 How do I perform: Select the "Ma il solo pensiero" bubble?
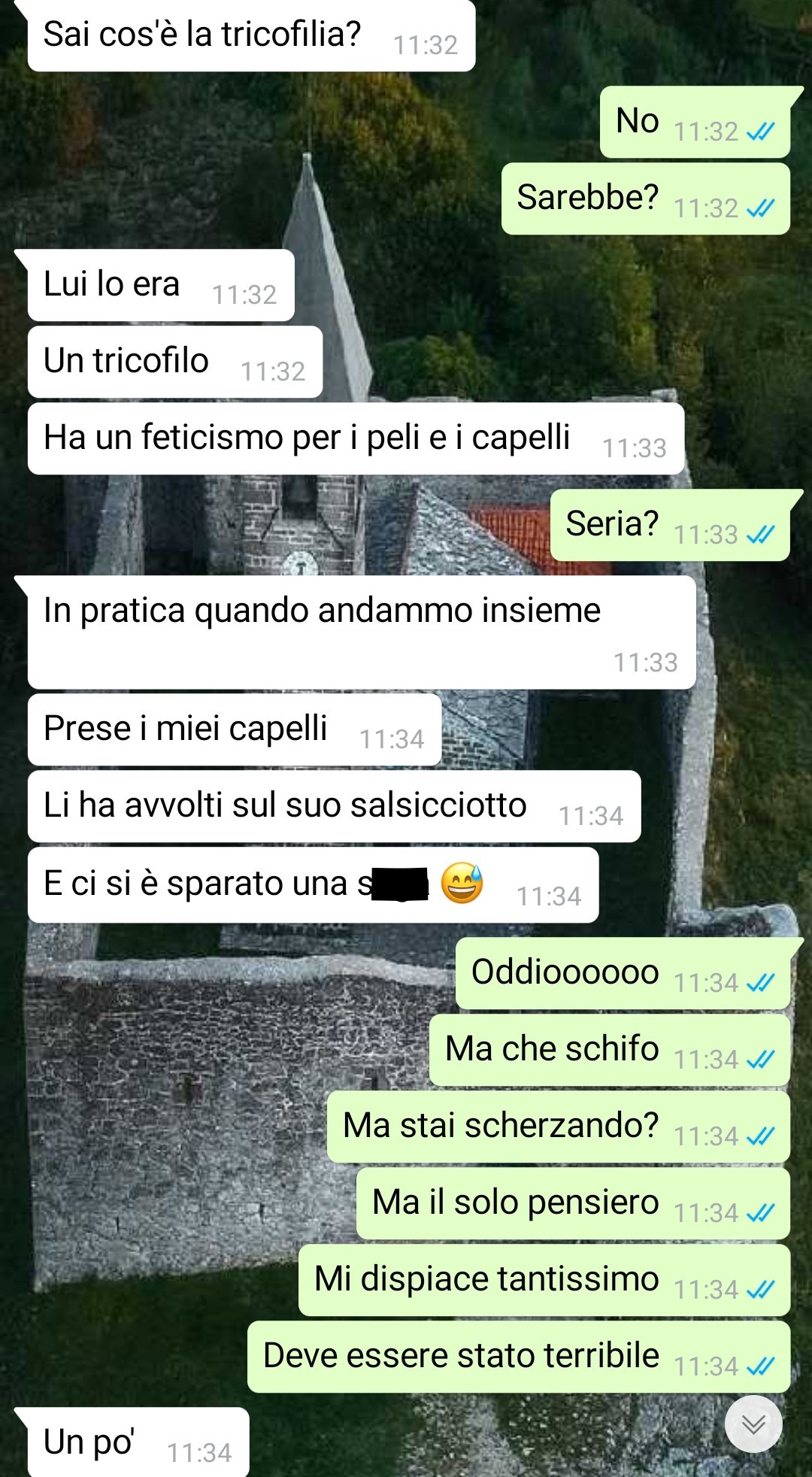click(573, 1203)
